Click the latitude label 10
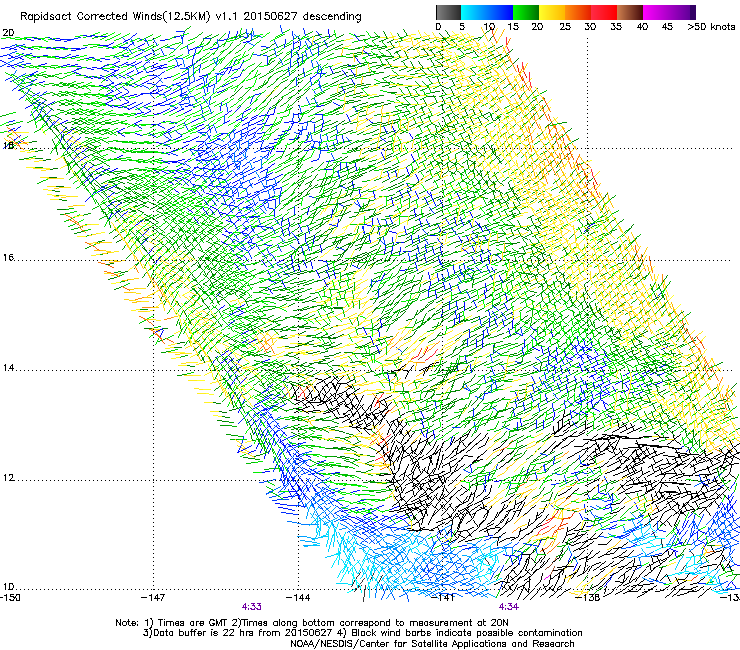The width and height of the screenshot is (740, 650). coord(8,587)
